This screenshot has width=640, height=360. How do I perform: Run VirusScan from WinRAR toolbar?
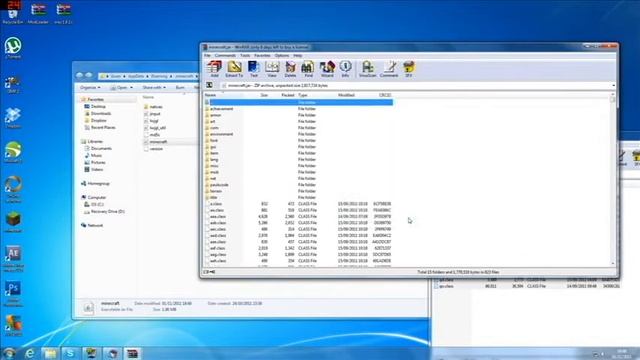coord(367,69)
